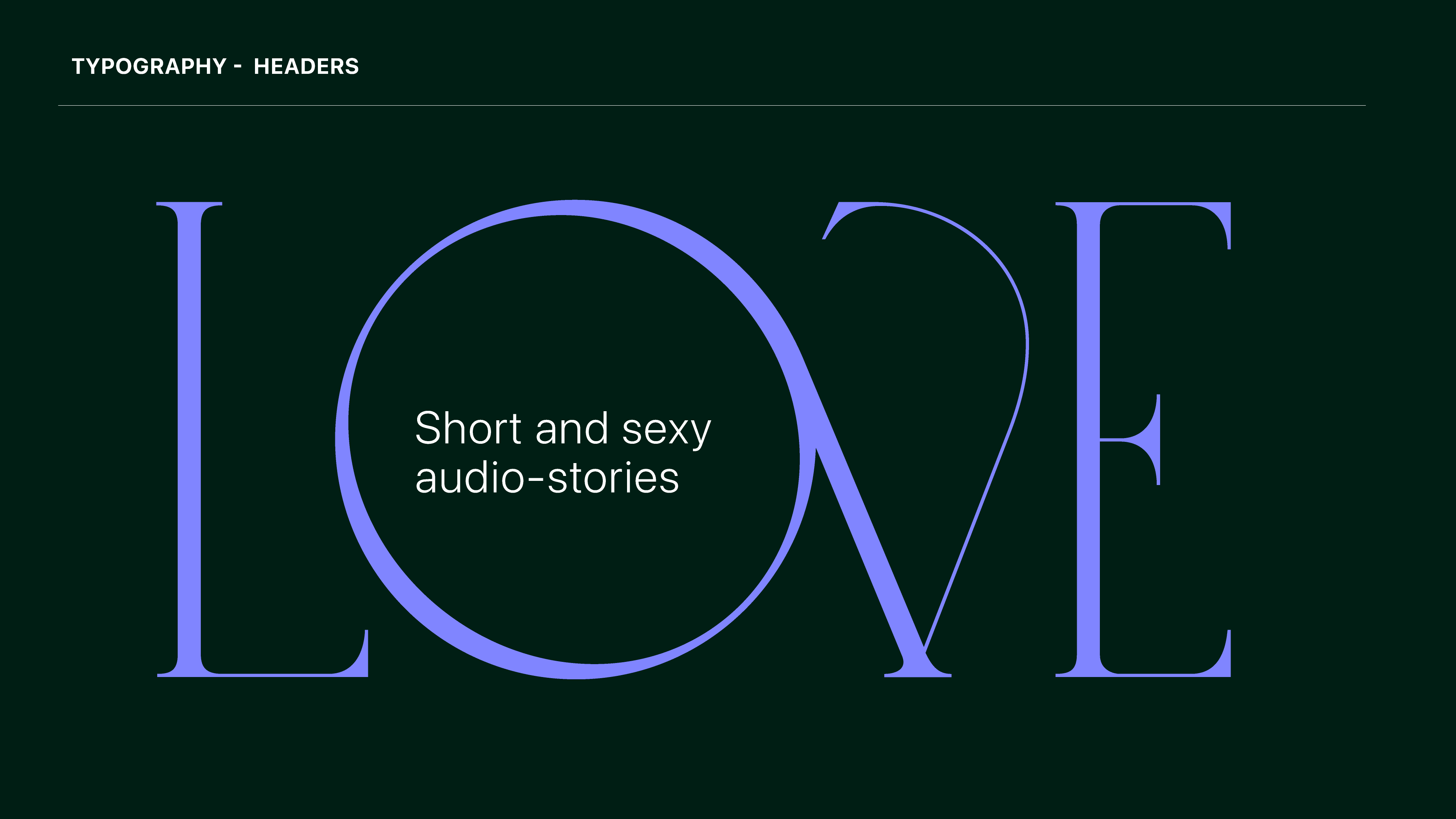This screenshot has width=1456, height=819.
Task: Click the "audio-stories" text line
Action: [x=547, y=478]
